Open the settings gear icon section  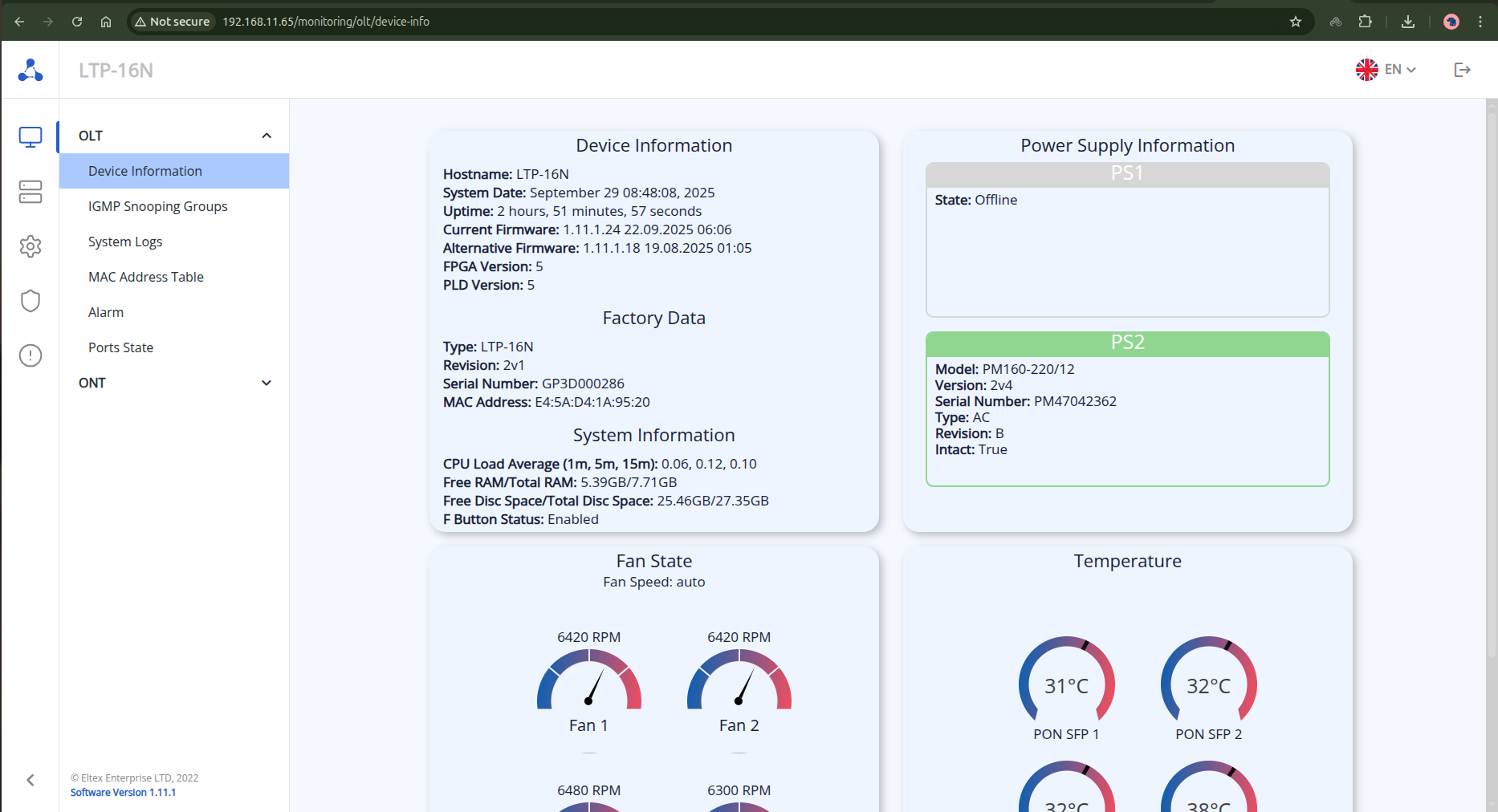point(31,246)
